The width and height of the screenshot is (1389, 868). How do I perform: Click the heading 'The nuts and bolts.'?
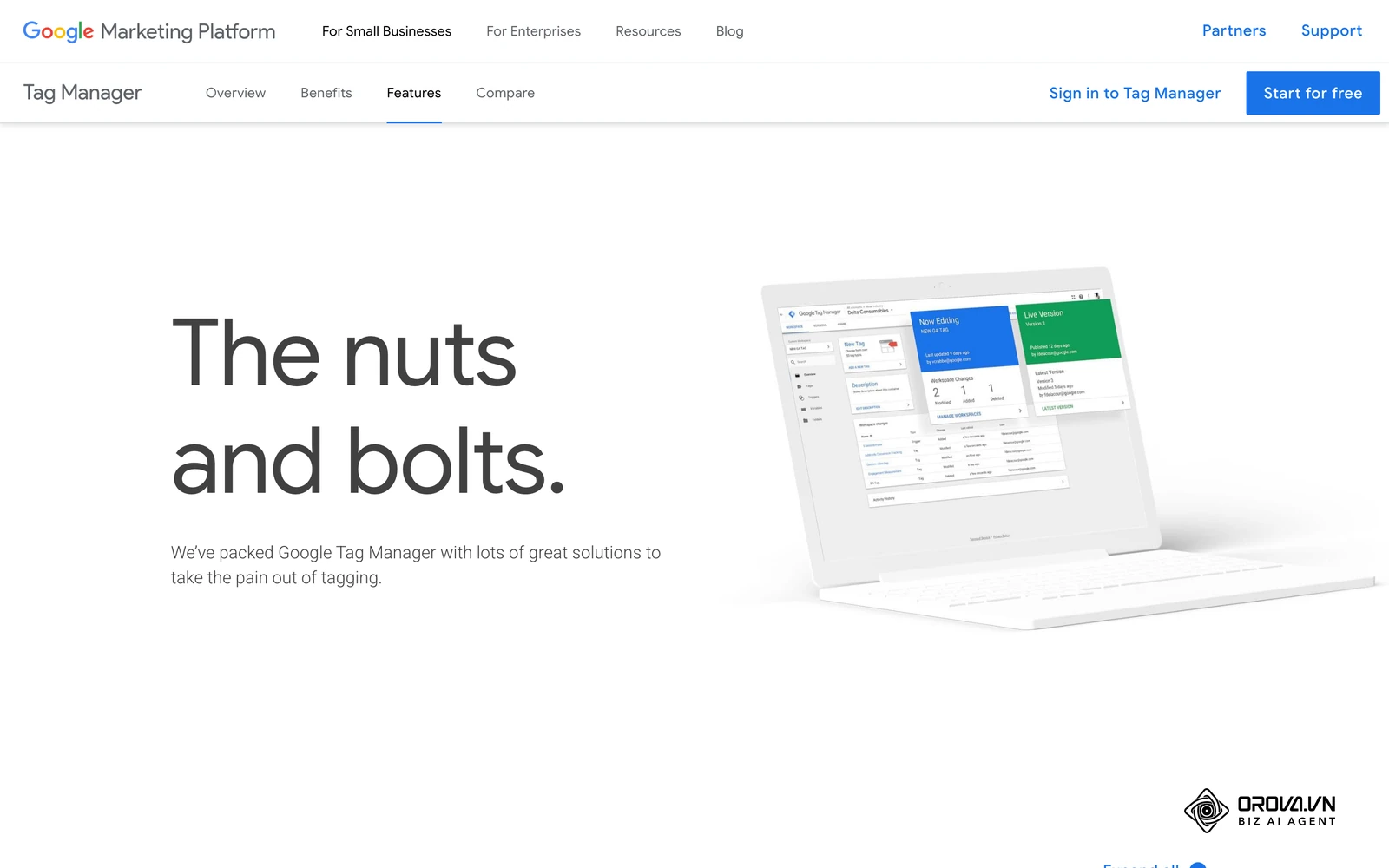click(369, 405)
